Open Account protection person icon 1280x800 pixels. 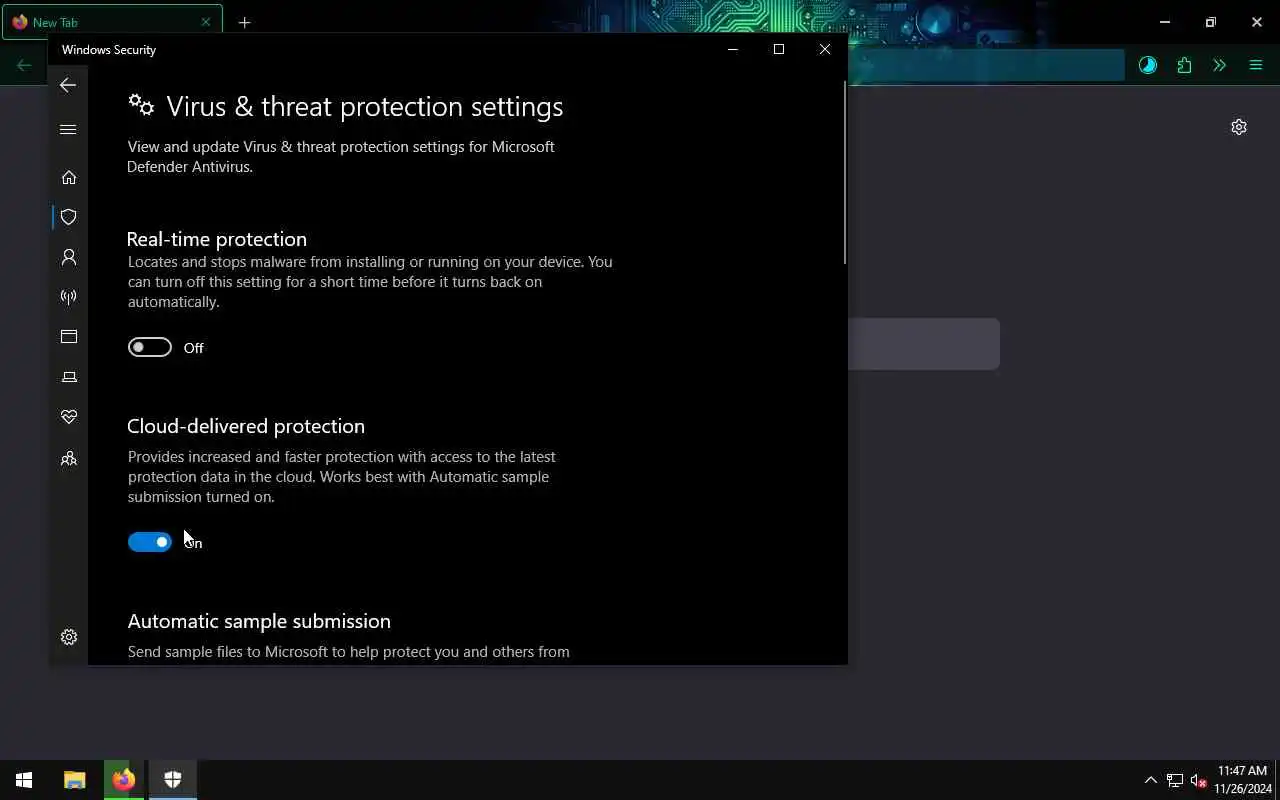[69, 257]
